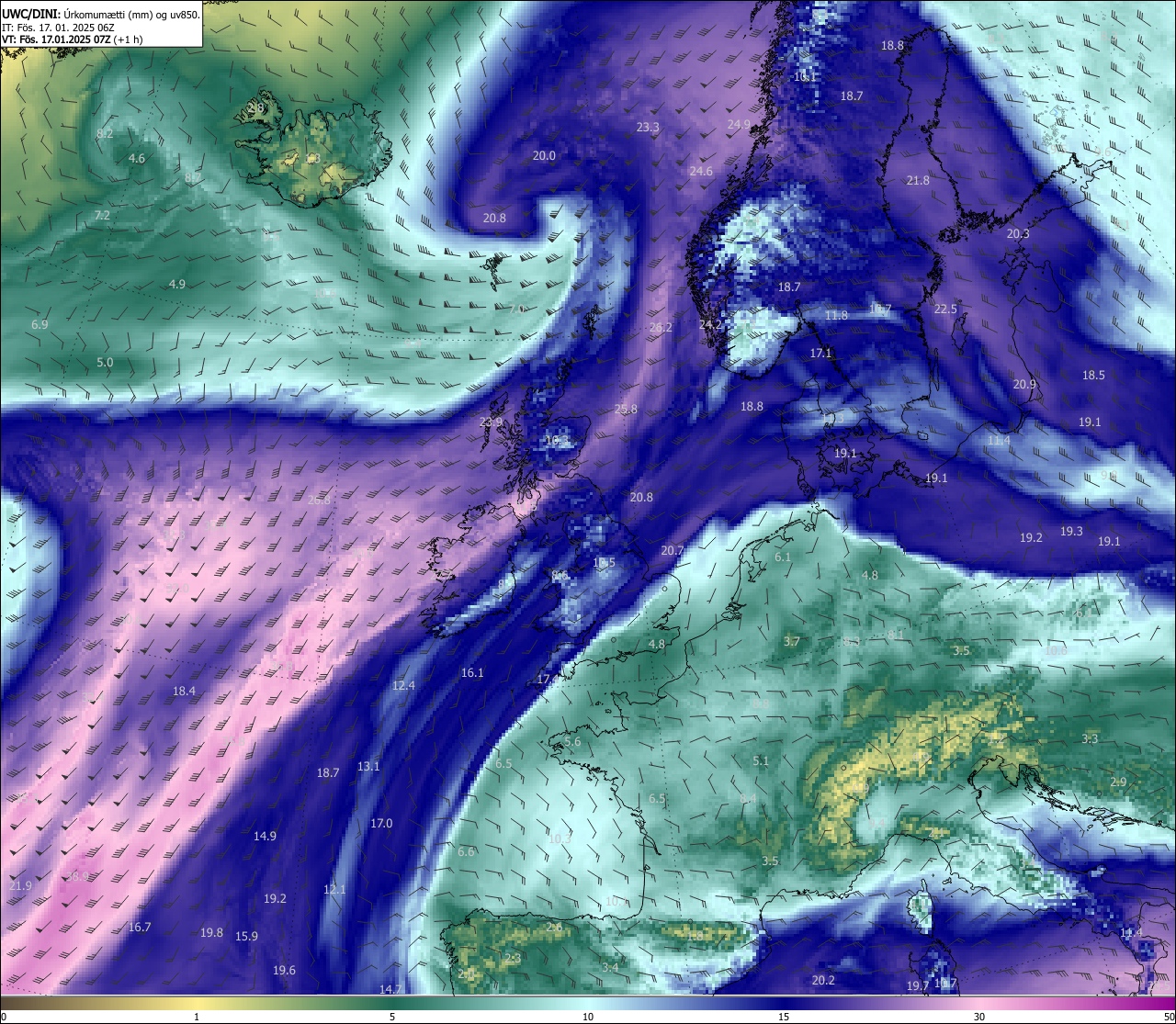Click the map value 19.3
Viewport: 1176px width, 1024px height.
[x=1071, y=532]
